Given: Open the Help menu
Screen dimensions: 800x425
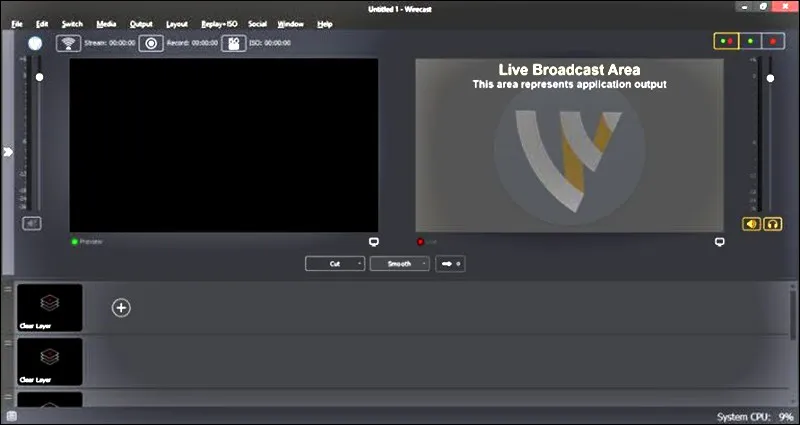Looking at the screenshot, I should [x=324, y=24].
